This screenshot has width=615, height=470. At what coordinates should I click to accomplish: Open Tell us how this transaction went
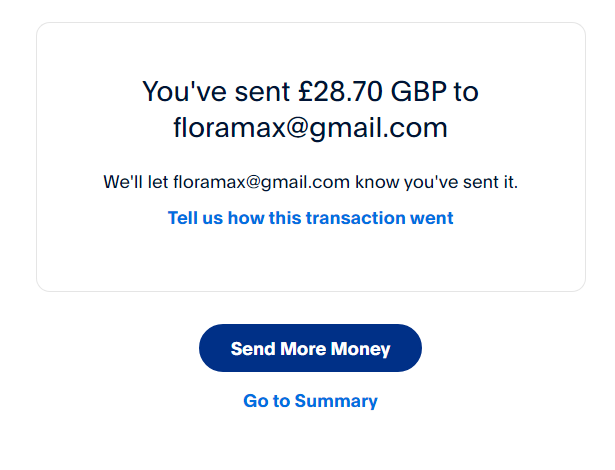click(x=310, y=218)
